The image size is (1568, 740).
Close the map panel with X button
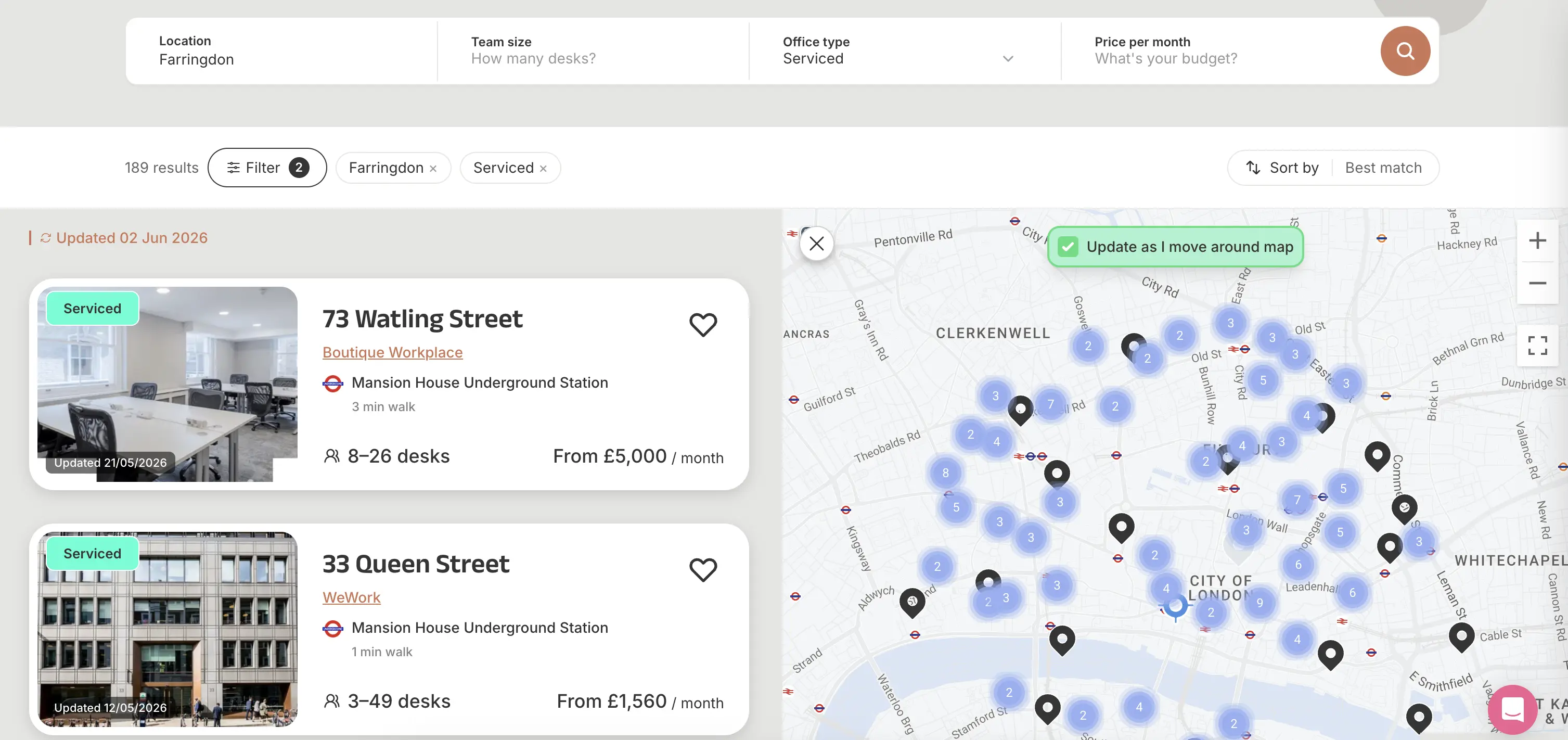click(816, 243)
